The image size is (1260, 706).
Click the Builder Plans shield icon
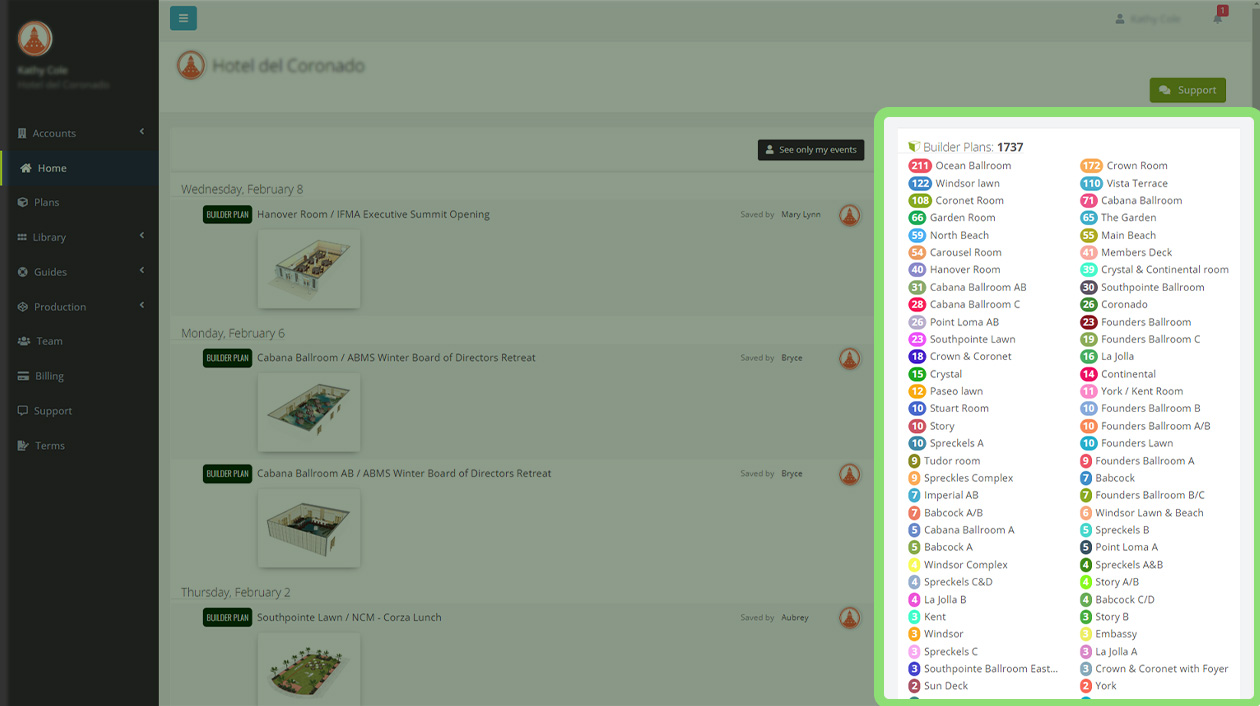coord(913,147)
